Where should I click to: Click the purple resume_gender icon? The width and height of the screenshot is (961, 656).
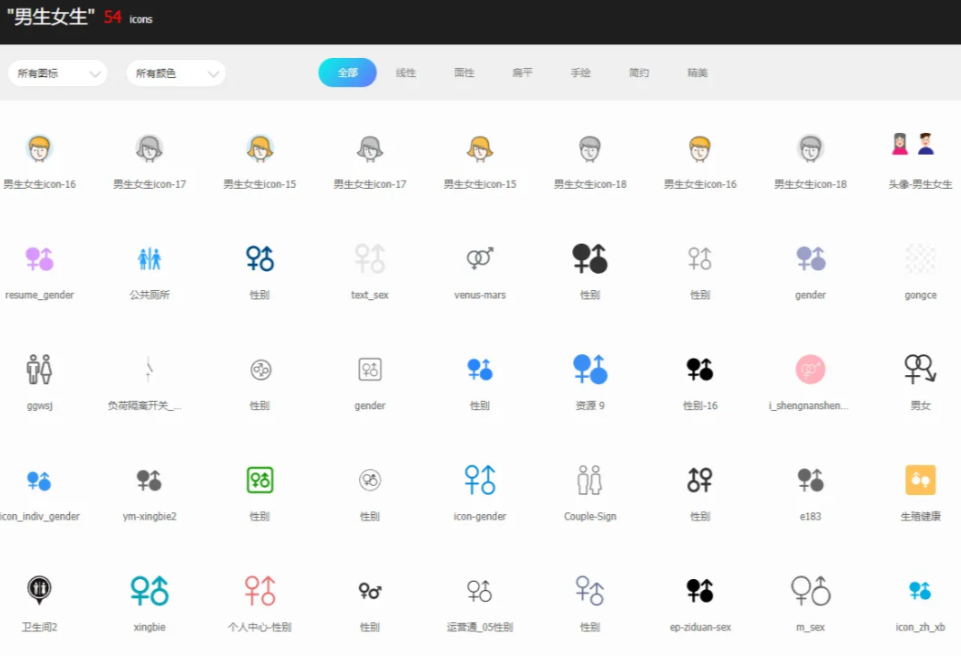coord(39,259)
